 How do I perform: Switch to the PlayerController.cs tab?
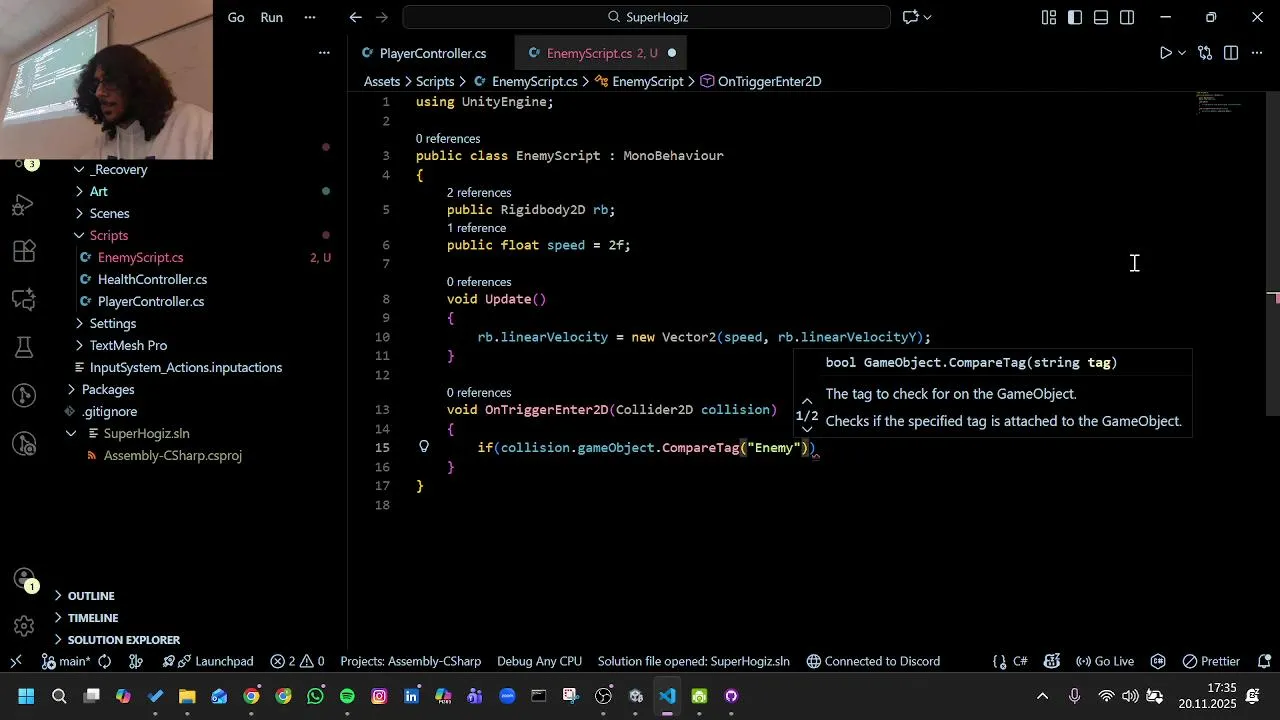pos(432,53)
